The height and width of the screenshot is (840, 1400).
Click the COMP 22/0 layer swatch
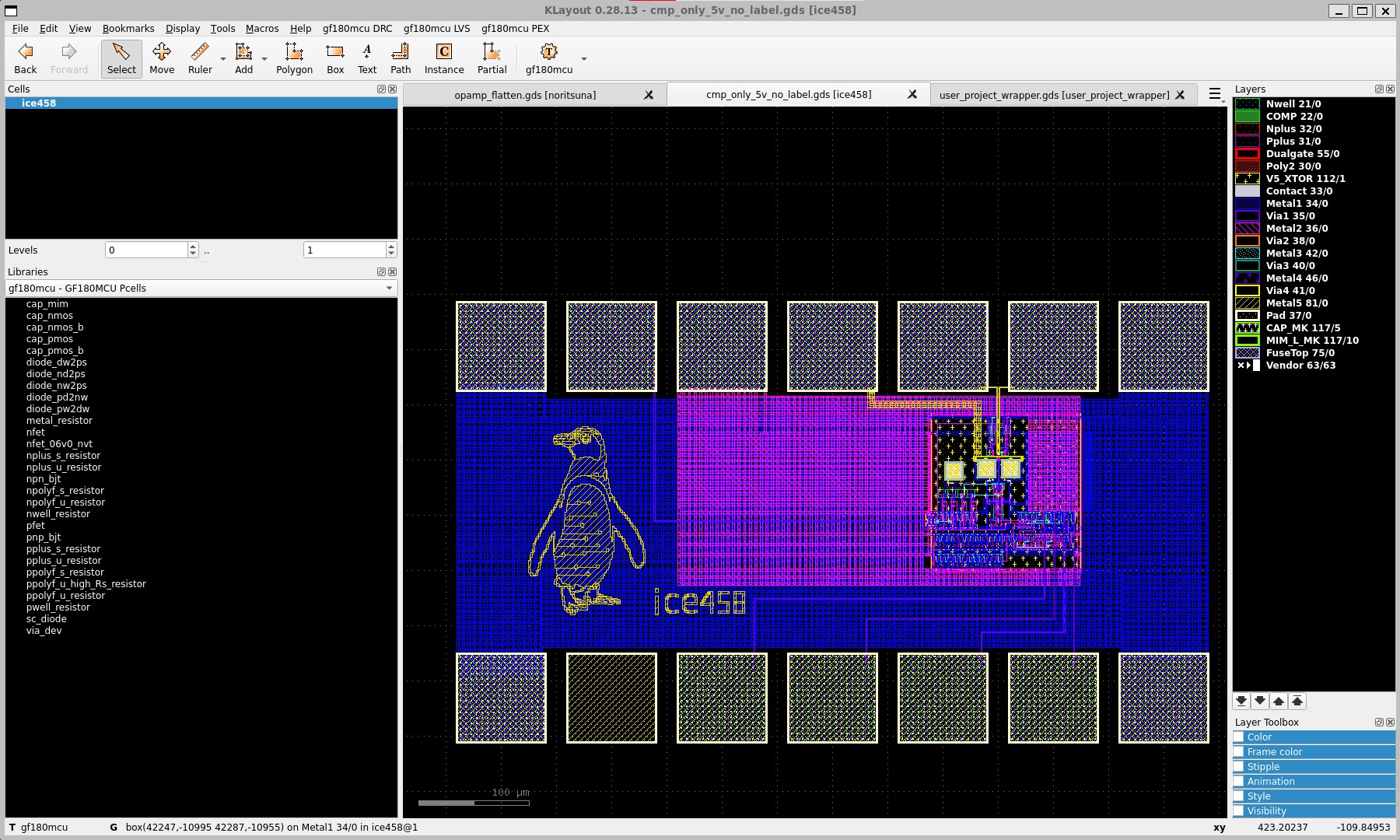tap(1247, 116)
